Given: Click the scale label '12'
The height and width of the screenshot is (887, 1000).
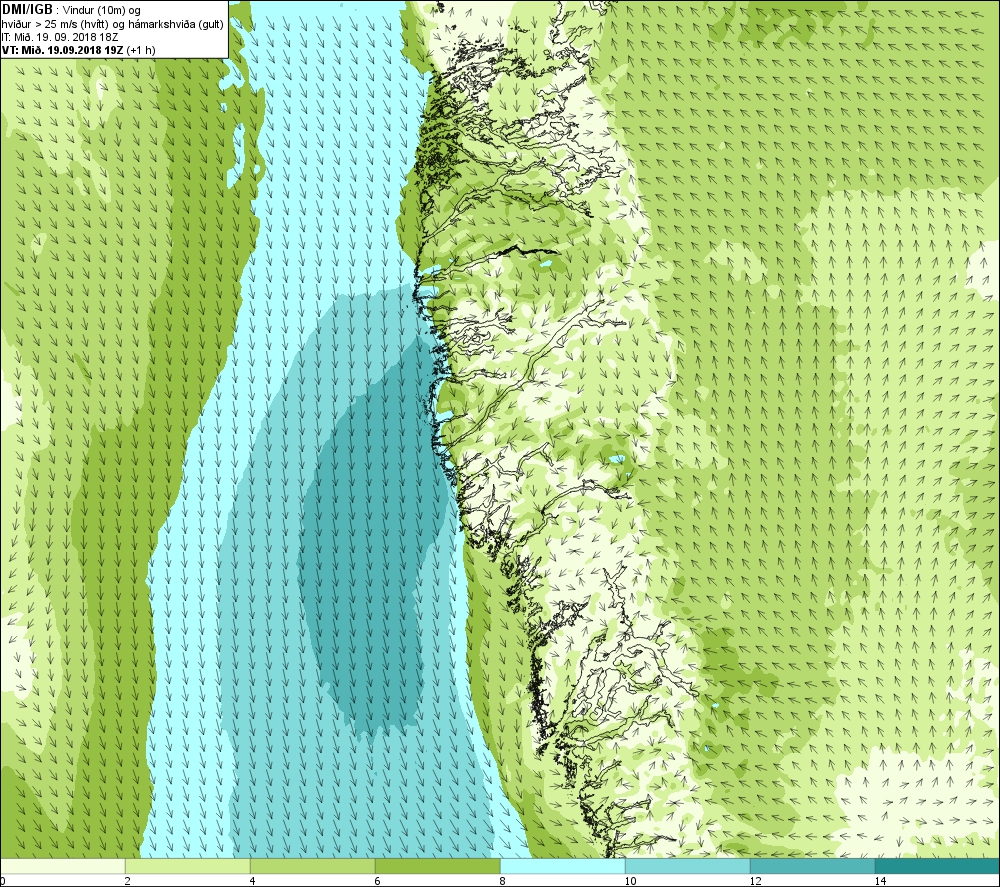Looking at the screenshot, I should tap(755, 881).
